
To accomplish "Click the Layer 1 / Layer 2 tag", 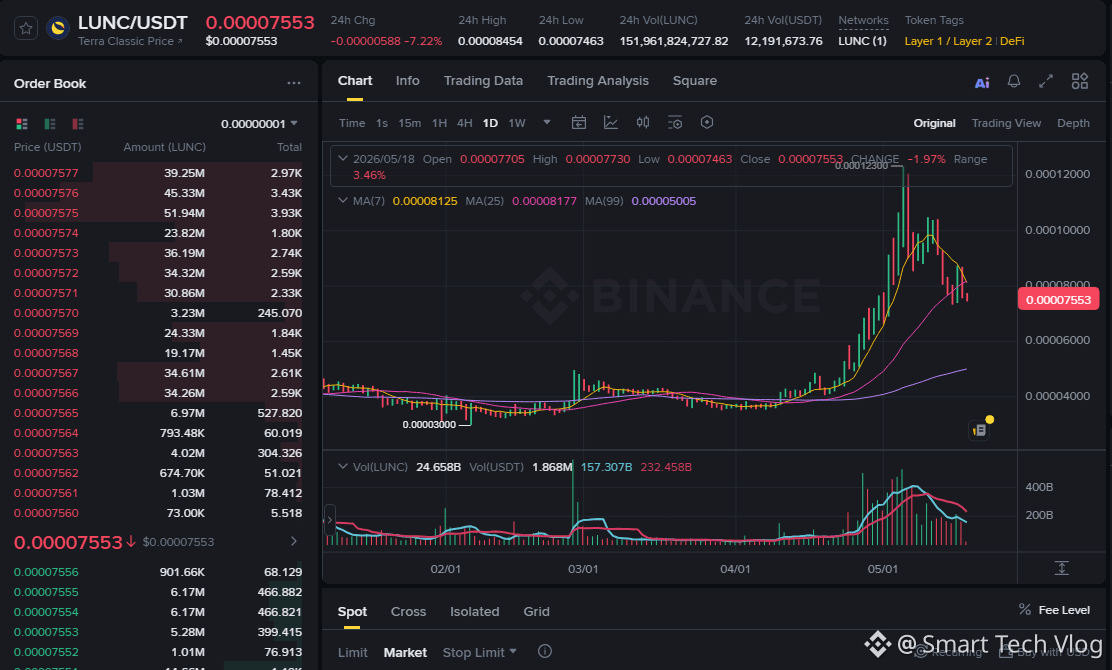I will [x=948, y=41].
